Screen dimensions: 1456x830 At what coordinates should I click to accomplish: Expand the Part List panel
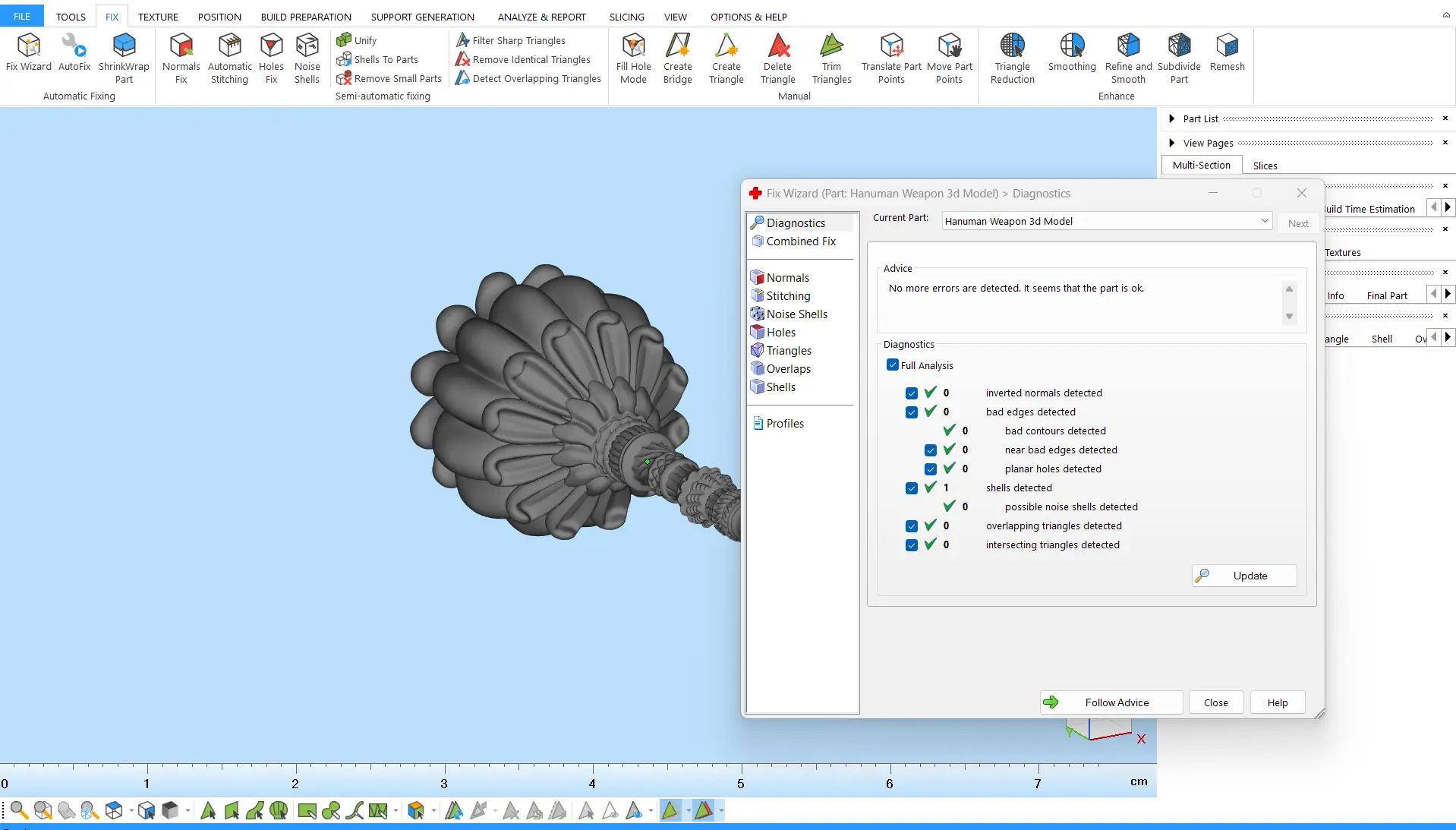click(x=1172, y=118)
